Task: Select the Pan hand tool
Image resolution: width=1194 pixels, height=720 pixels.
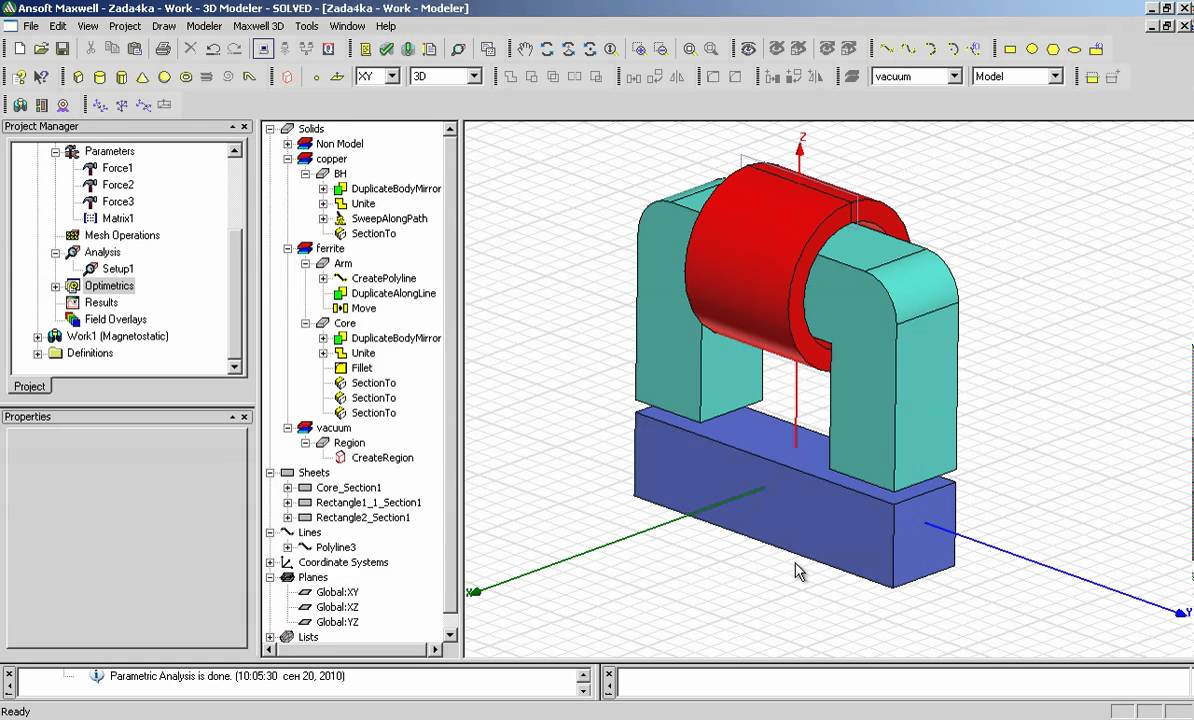Action: (525, 49)
